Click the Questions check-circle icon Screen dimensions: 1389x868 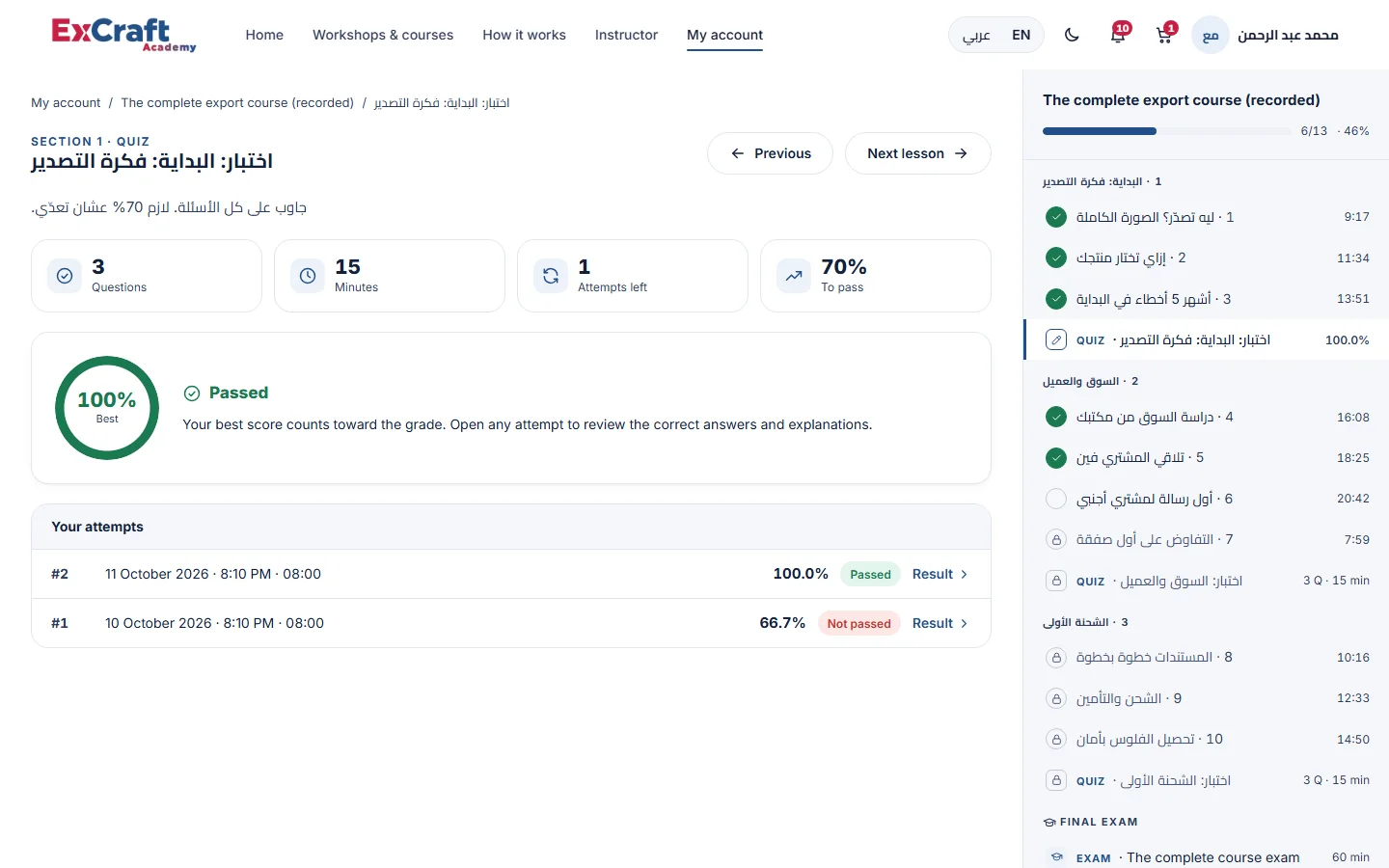click(65, 276)
